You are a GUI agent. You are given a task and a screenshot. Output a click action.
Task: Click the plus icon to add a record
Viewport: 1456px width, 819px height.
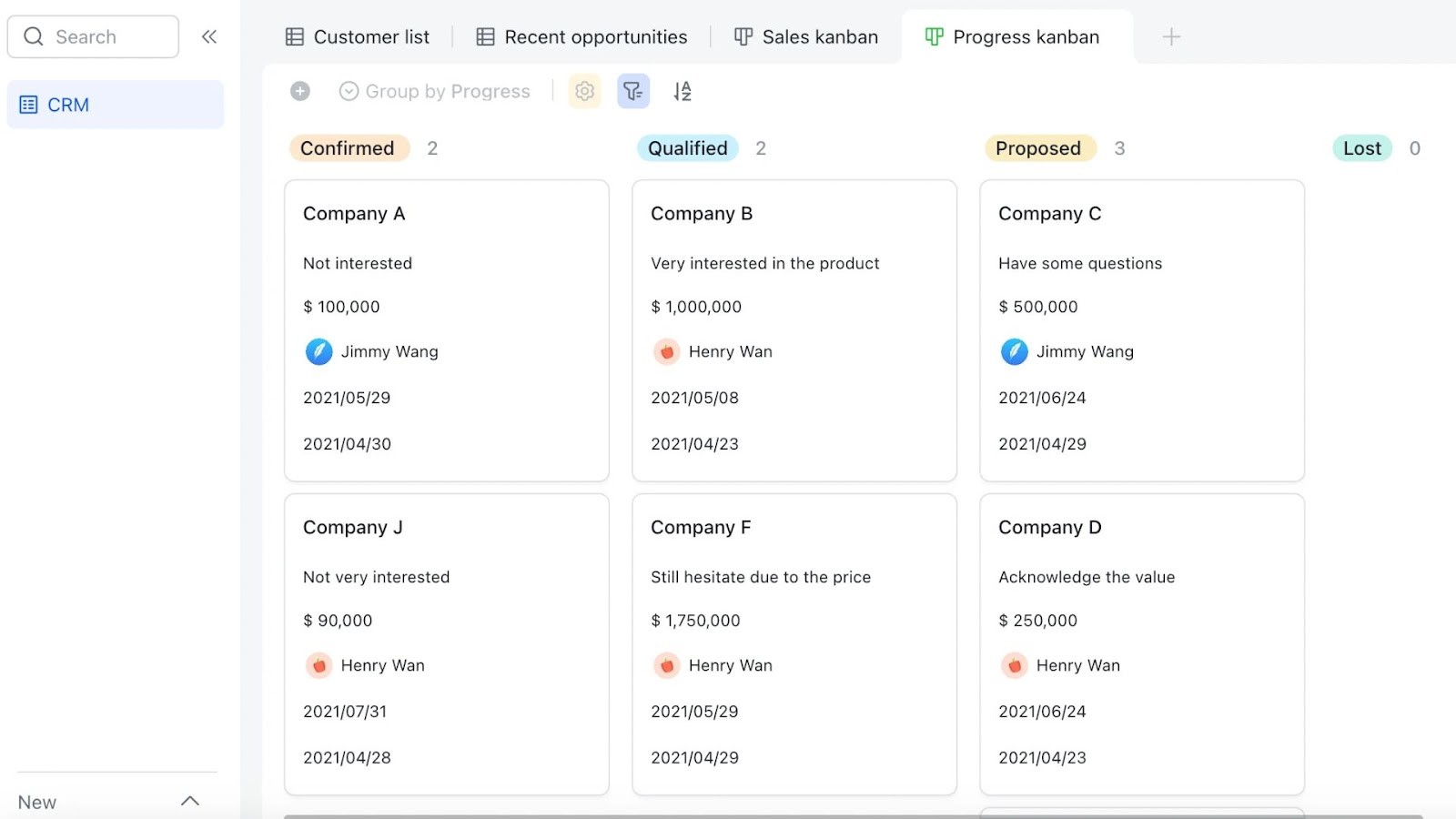coord(299,91)
